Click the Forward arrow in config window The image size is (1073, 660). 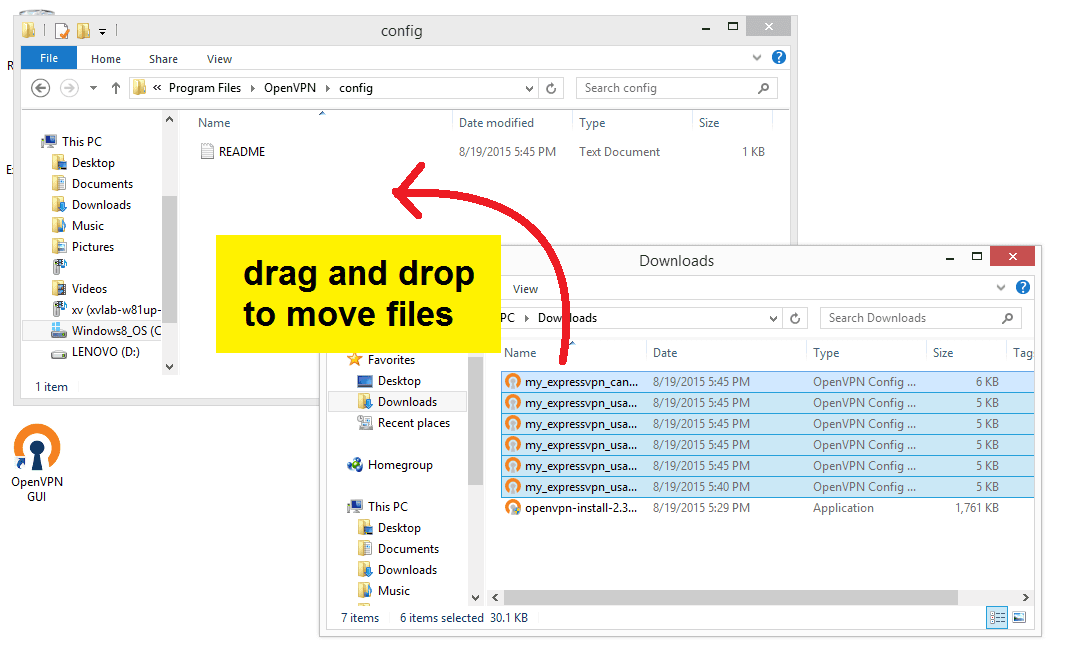point(69,88)
